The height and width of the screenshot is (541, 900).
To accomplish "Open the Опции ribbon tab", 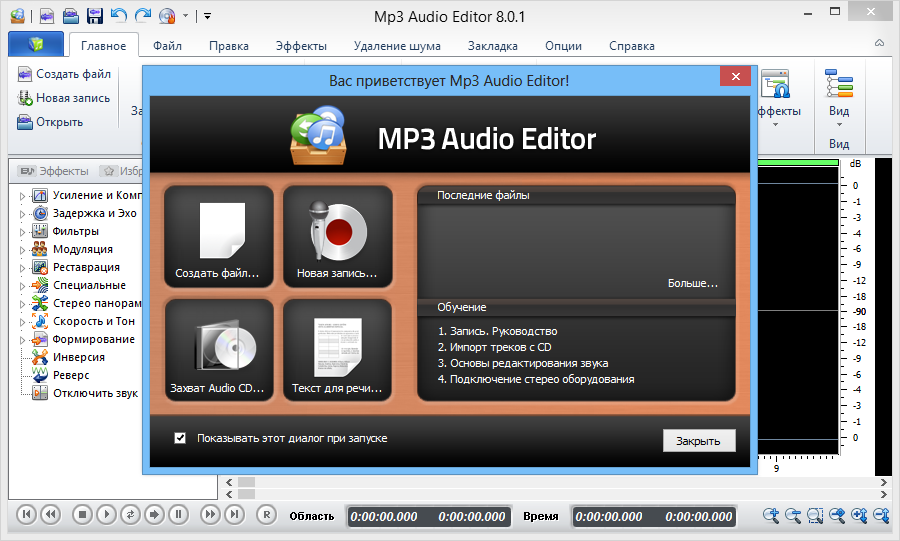I will pos(563,46).
